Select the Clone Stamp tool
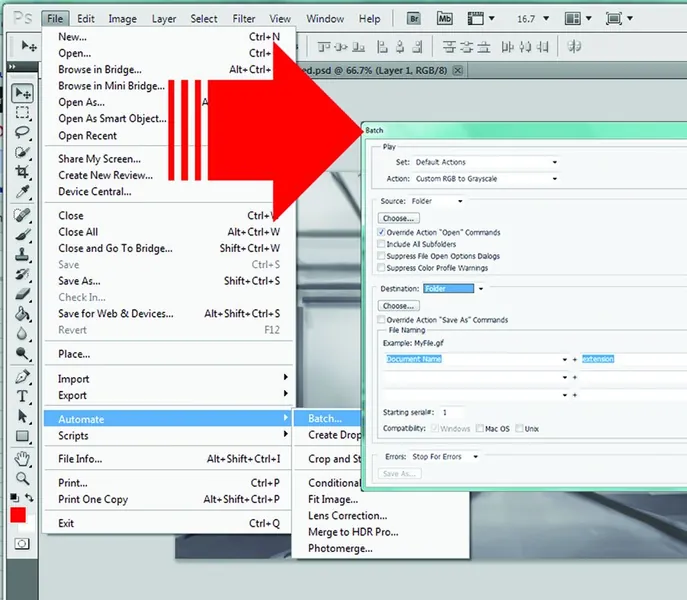Image resolution: width=687 pixels, height=600 pixels. coord(22,255)
